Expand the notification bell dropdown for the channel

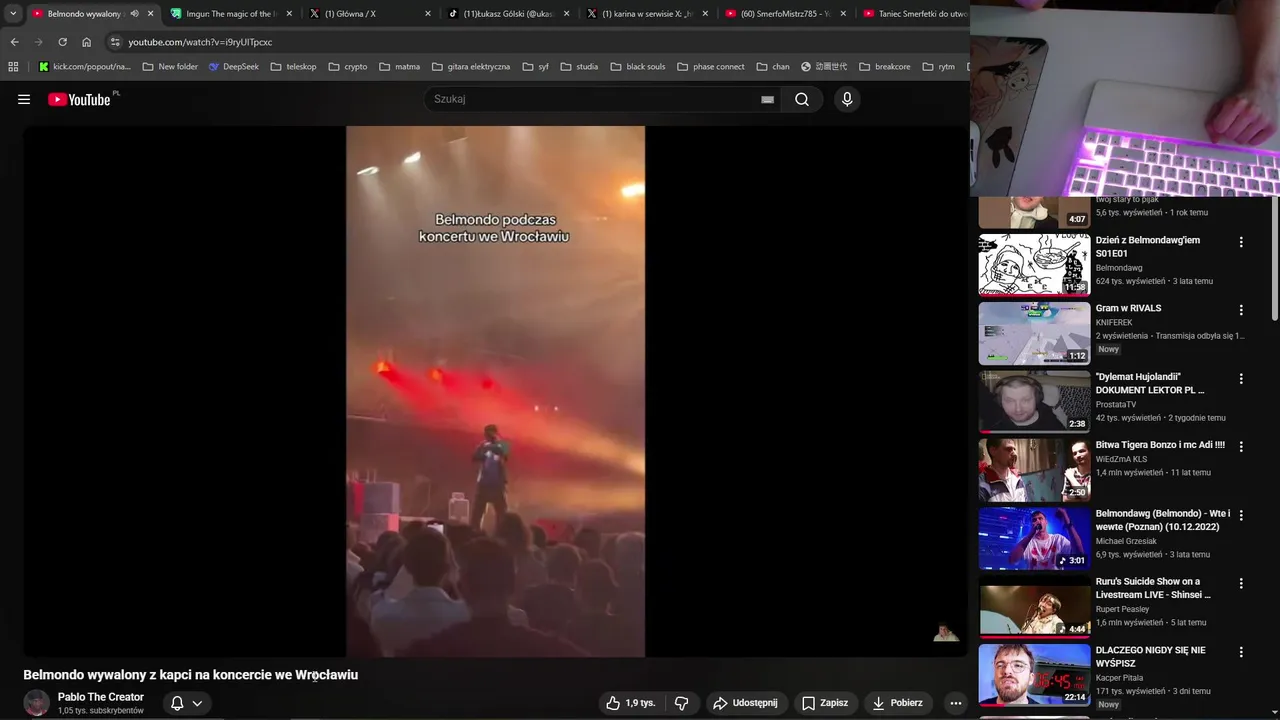click(186, 703)
